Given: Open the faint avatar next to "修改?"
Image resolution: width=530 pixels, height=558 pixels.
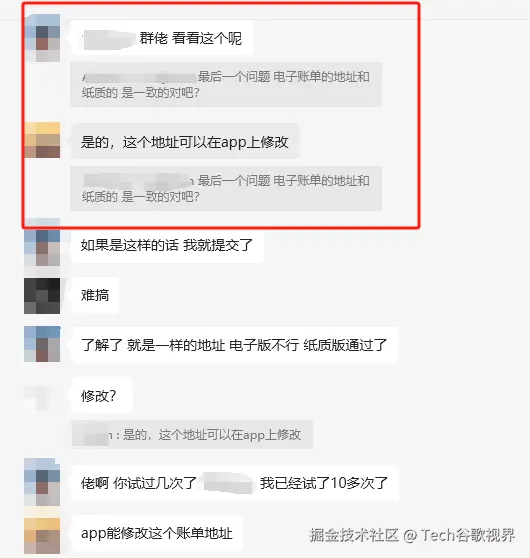Looking at the screenshot, I should point(42,396).
